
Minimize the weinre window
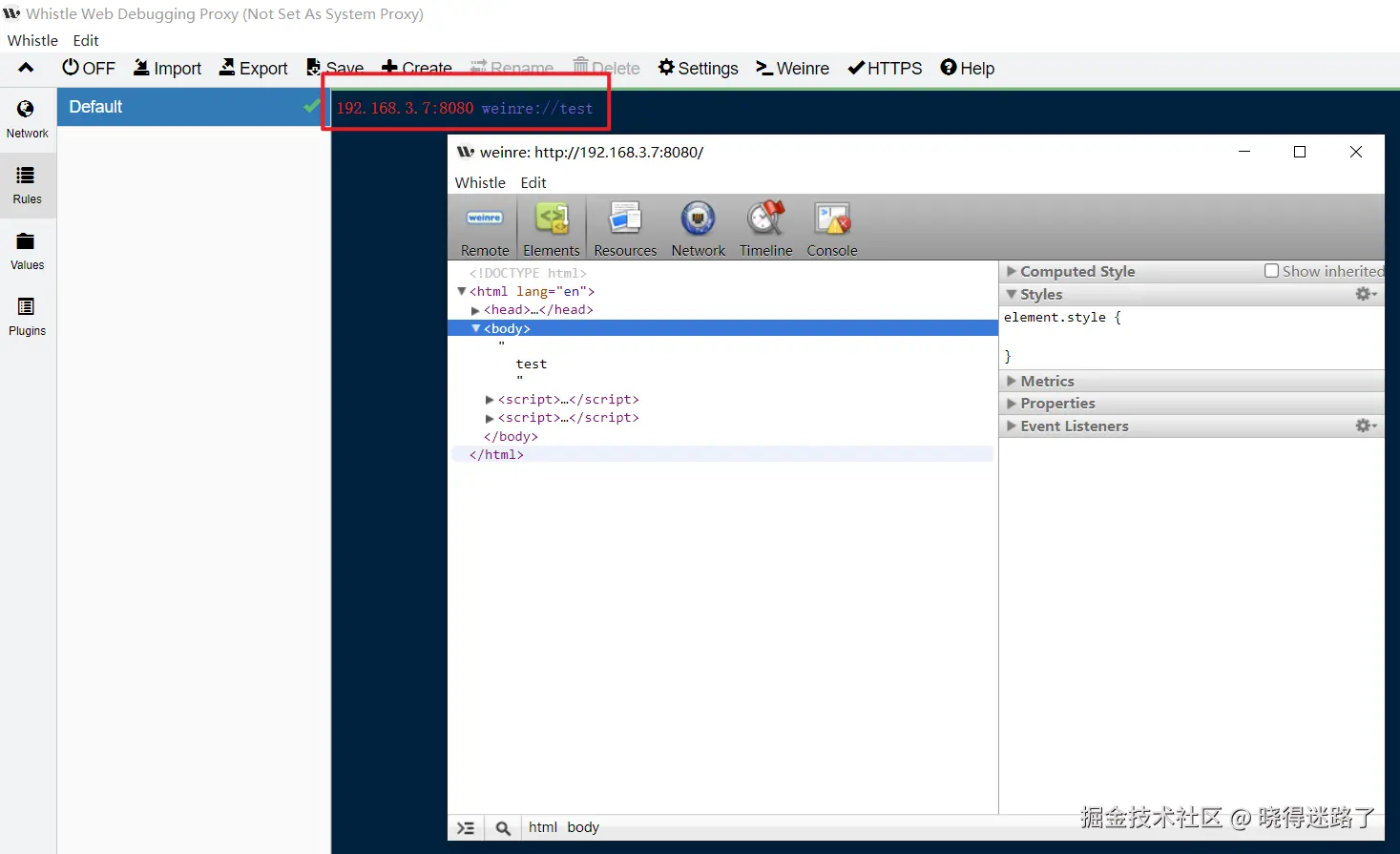tap(1244, 152)
